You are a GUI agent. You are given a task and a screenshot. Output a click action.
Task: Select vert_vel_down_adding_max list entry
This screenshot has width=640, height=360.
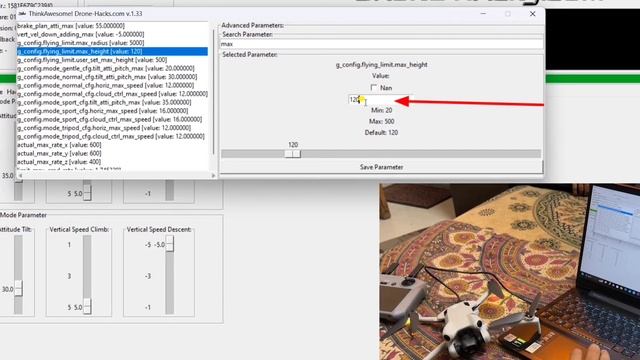80,34
